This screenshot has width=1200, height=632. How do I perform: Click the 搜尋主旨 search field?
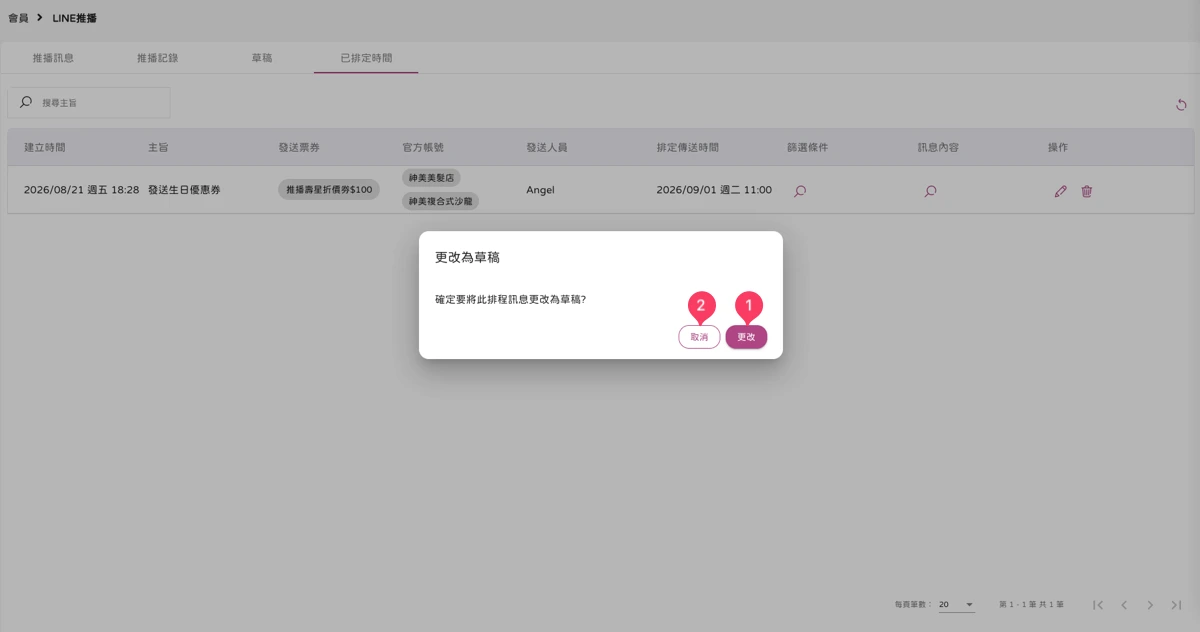pos(89,103)
